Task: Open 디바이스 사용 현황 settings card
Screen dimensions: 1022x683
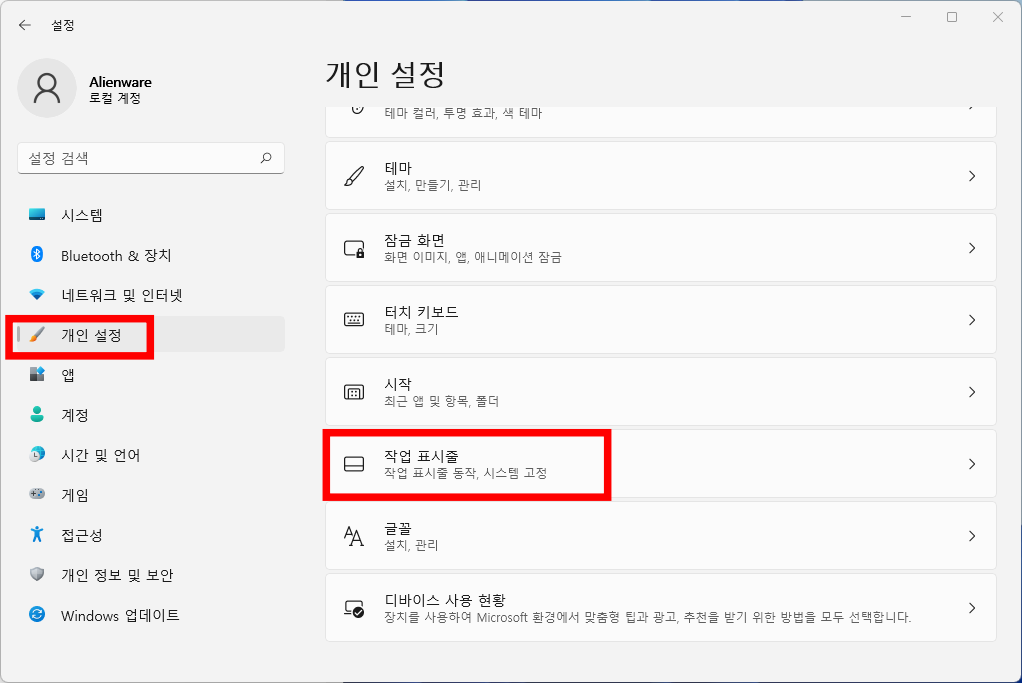Action: point(661,608)
